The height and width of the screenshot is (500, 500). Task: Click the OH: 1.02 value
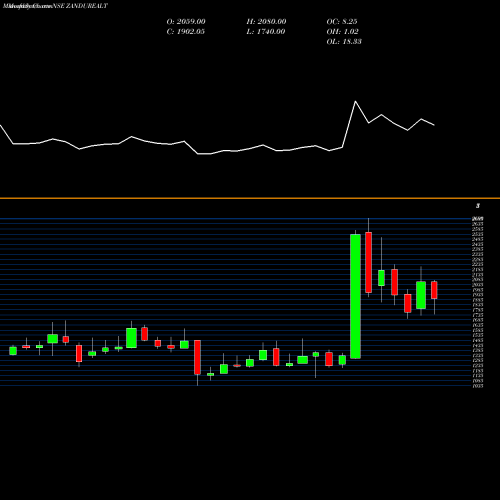tap(343, 32)
